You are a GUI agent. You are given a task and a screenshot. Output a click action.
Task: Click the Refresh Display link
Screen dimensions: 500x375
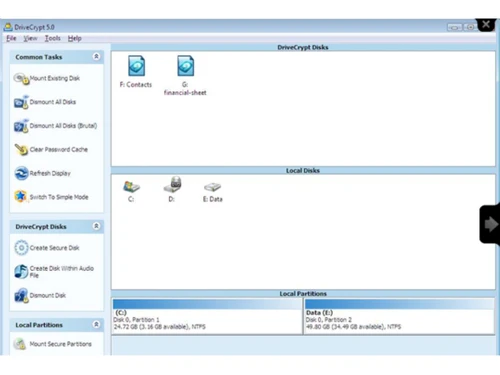point(50,173)
